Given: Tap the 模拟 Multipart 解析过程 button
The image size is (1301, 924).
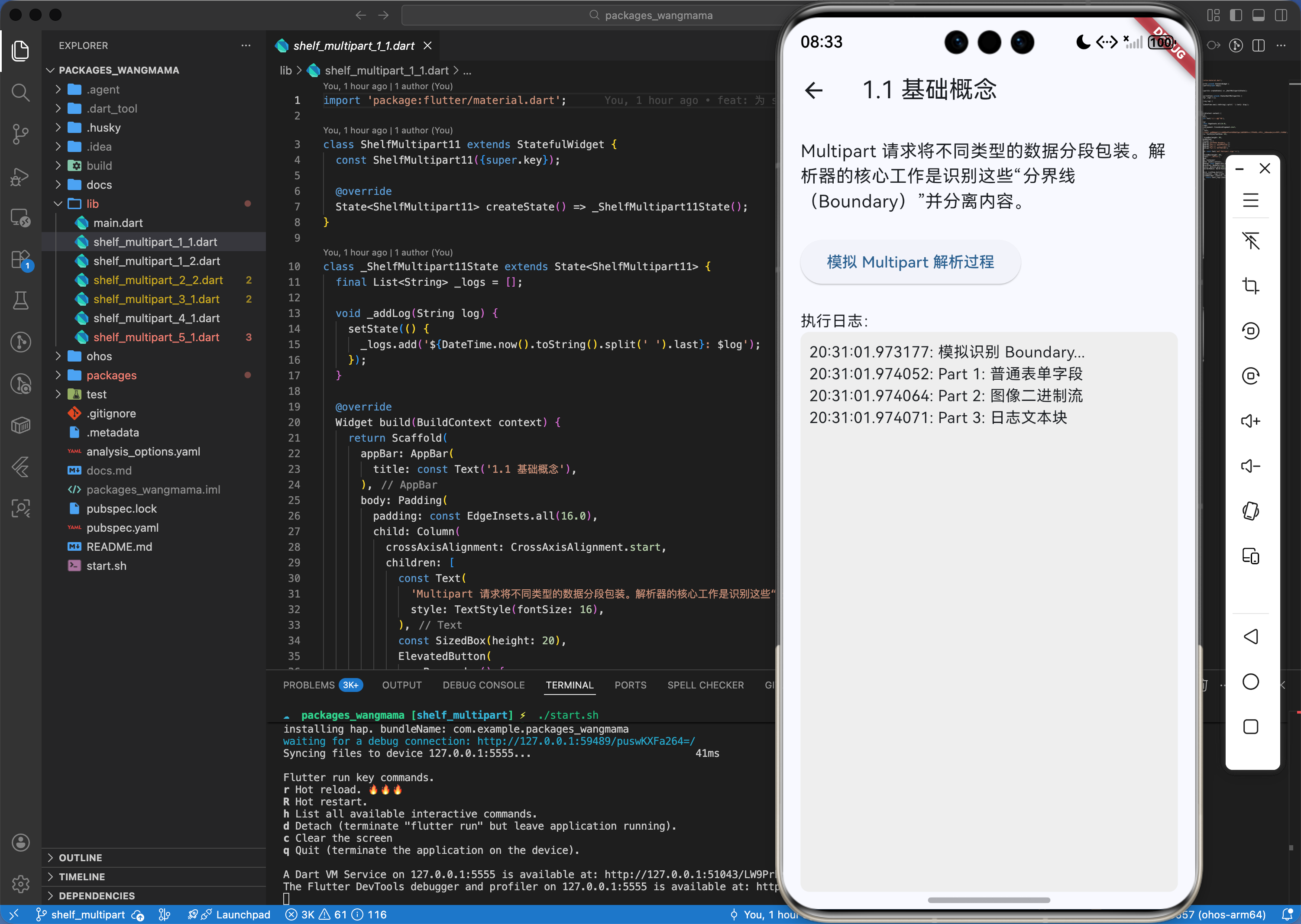Looking at the screenshot, I should coord(909,262).
